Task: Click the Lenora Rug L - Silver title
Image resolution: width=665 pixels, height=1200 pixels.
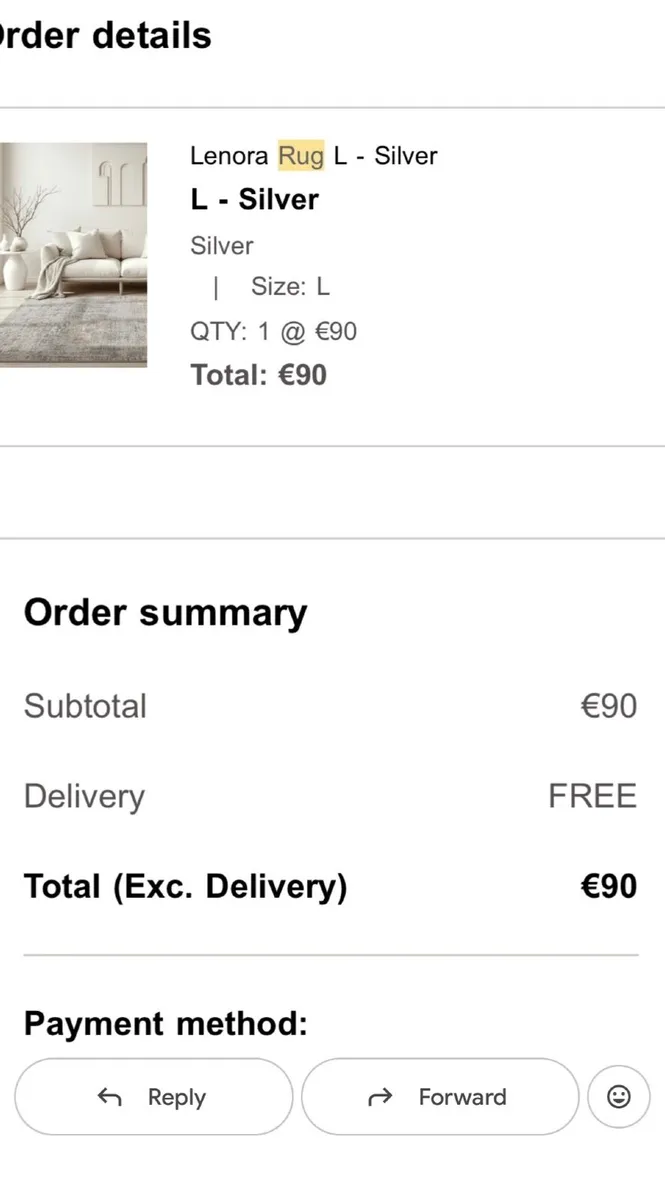Action: (313, 156)
